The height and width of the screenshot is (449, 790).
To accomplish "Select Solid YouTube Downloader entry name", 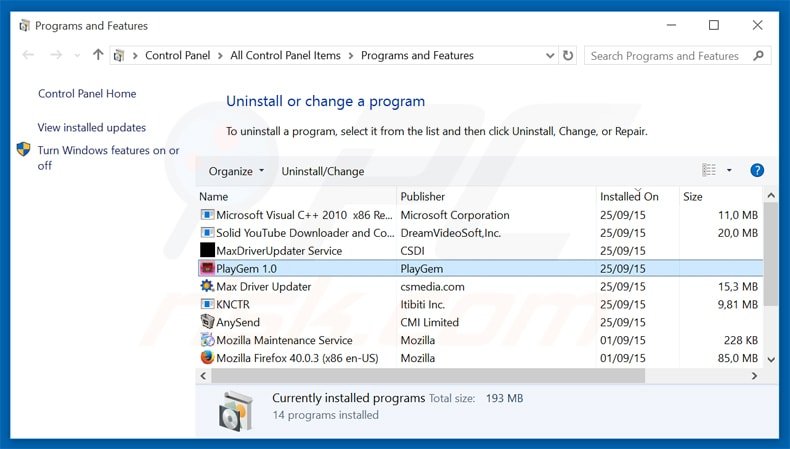I will click(x=305, y=233).
